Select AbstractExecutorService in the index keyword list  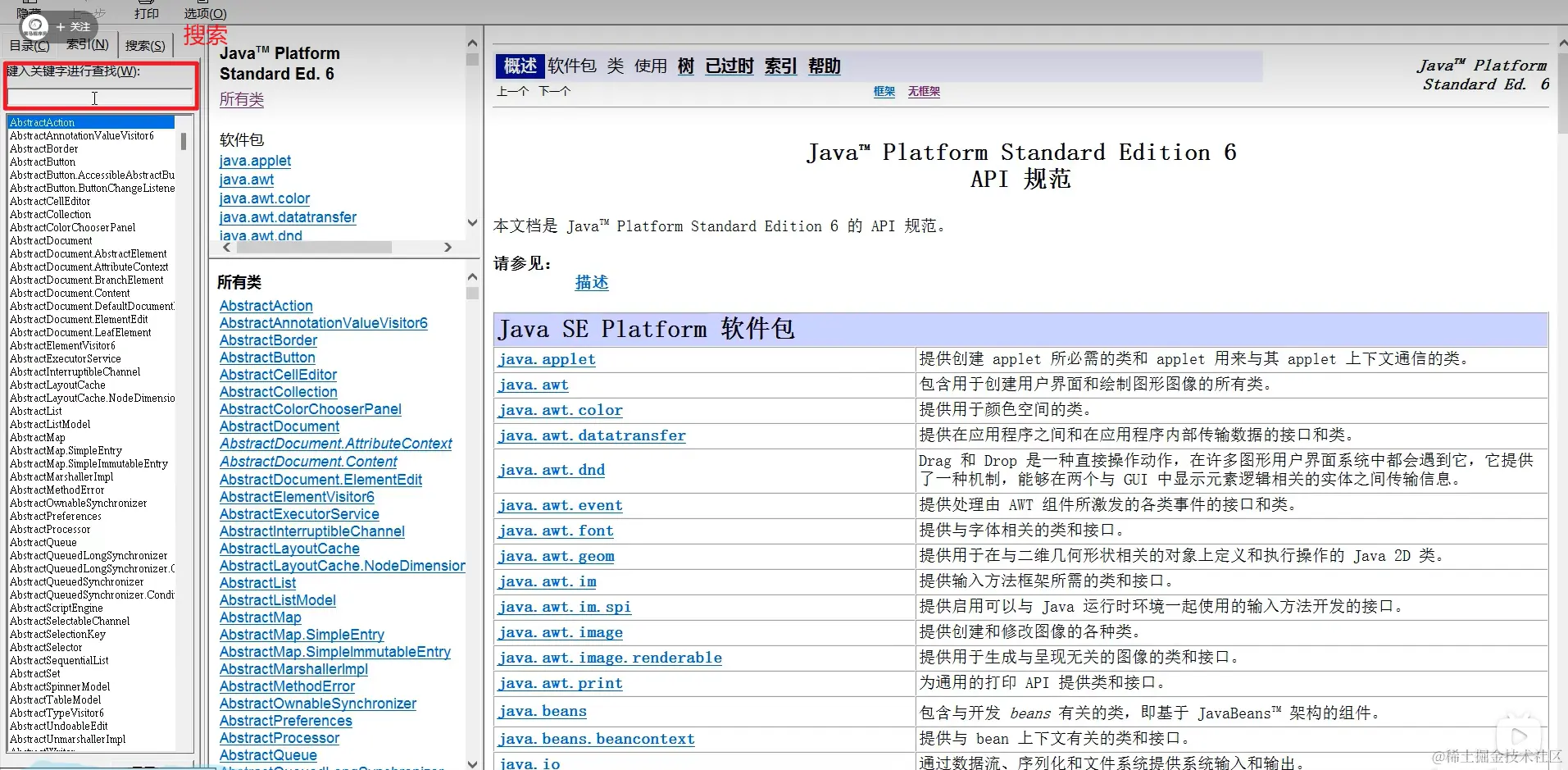(66, 358)
